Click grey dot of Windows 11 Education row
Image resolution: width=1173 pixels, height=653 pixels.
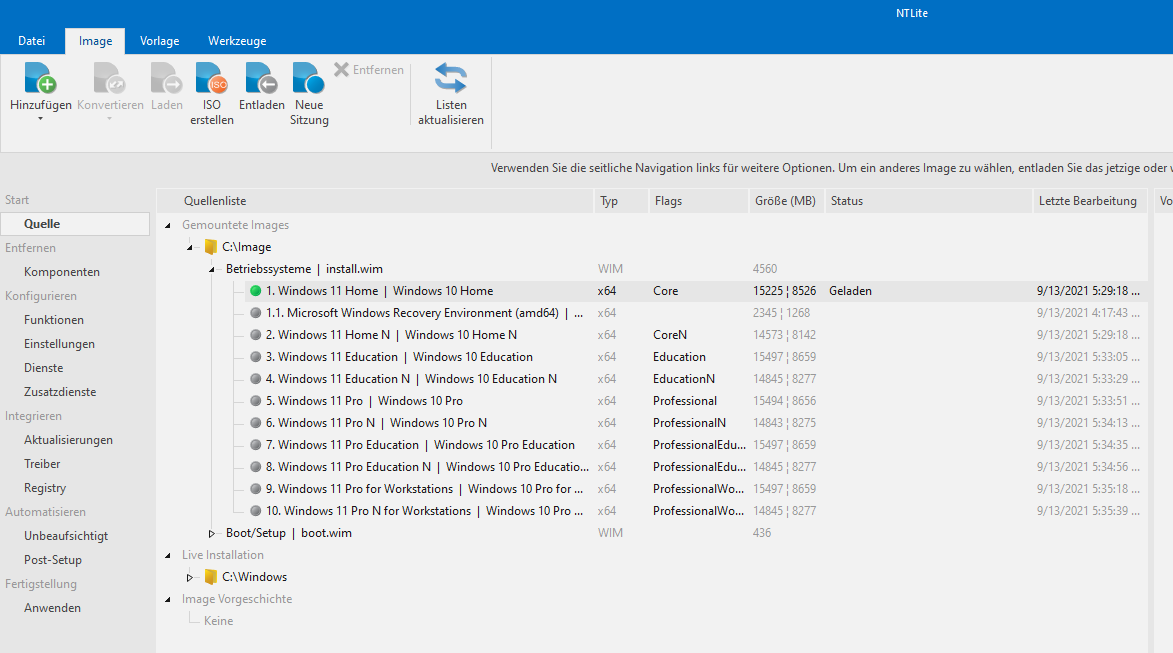(x=256, y=357)
